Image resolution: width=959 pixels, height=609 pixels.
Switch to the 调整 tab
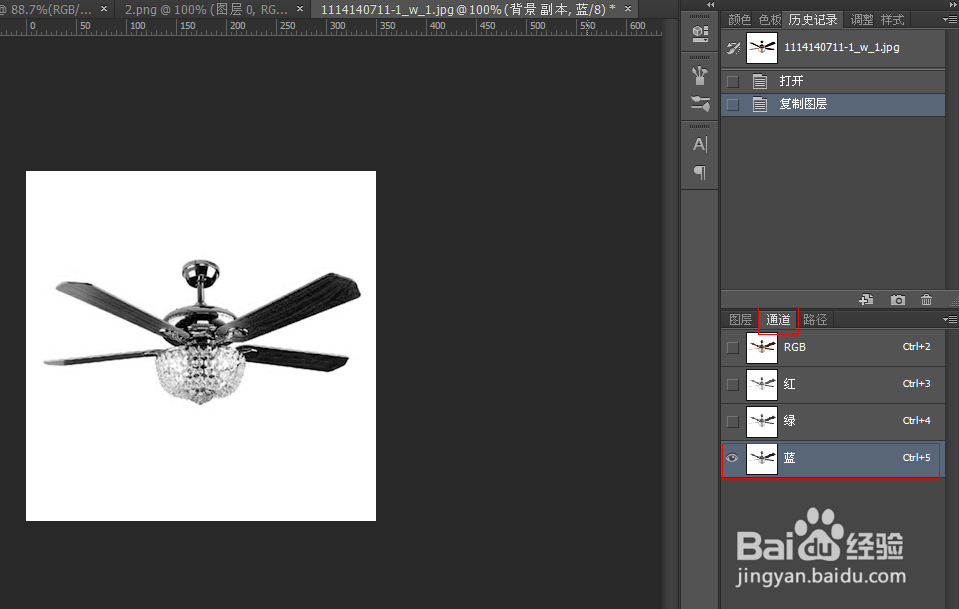point(862,20)
